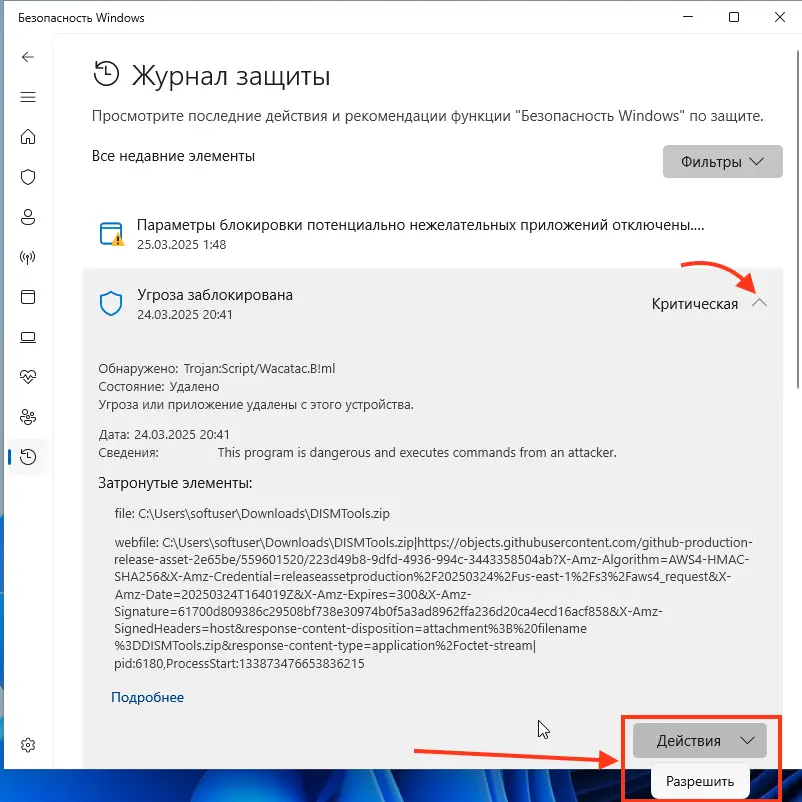Open Settings gear at sidebar bottom

[28, 745]
